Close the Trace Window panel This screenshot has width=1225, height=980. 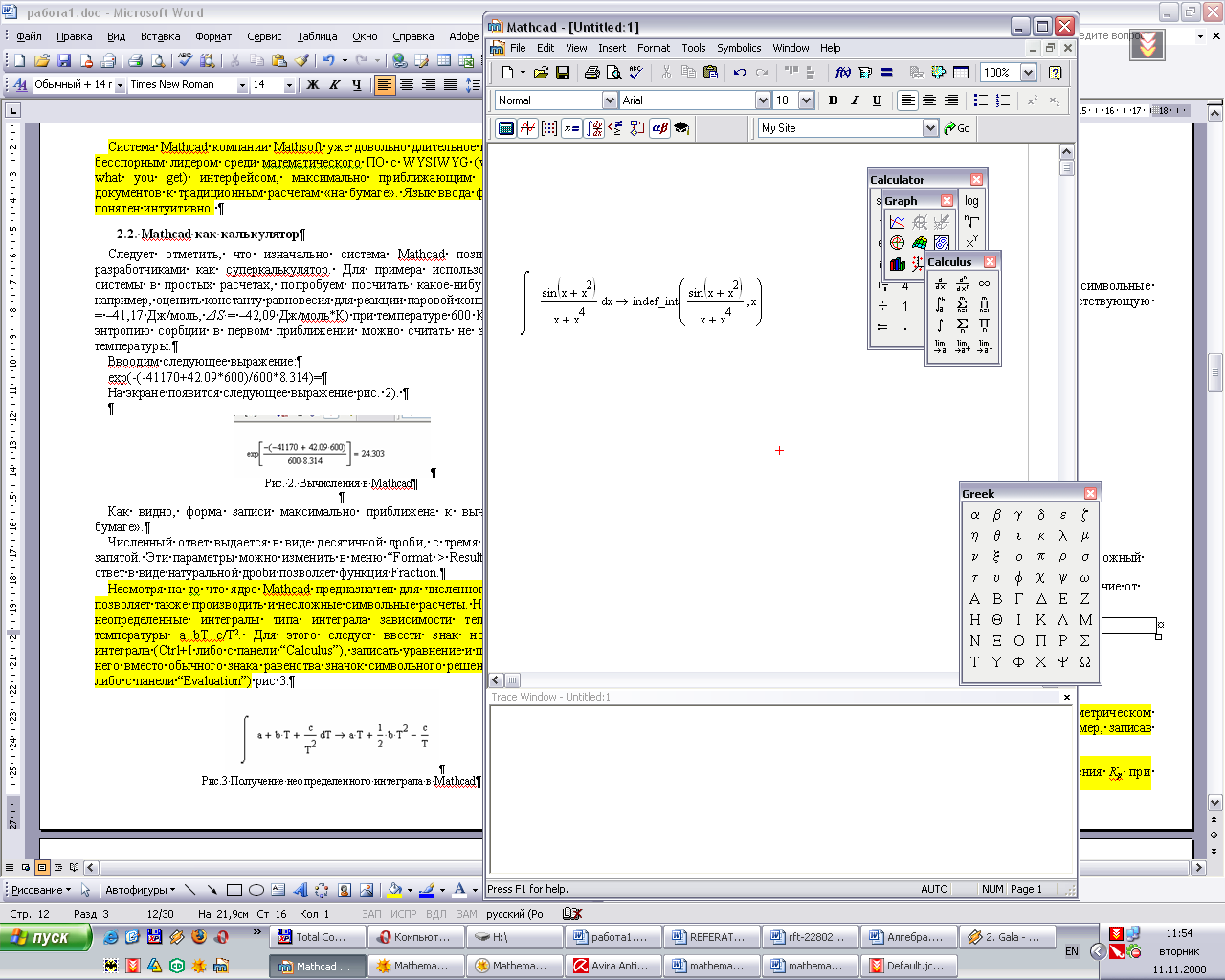1067,697
